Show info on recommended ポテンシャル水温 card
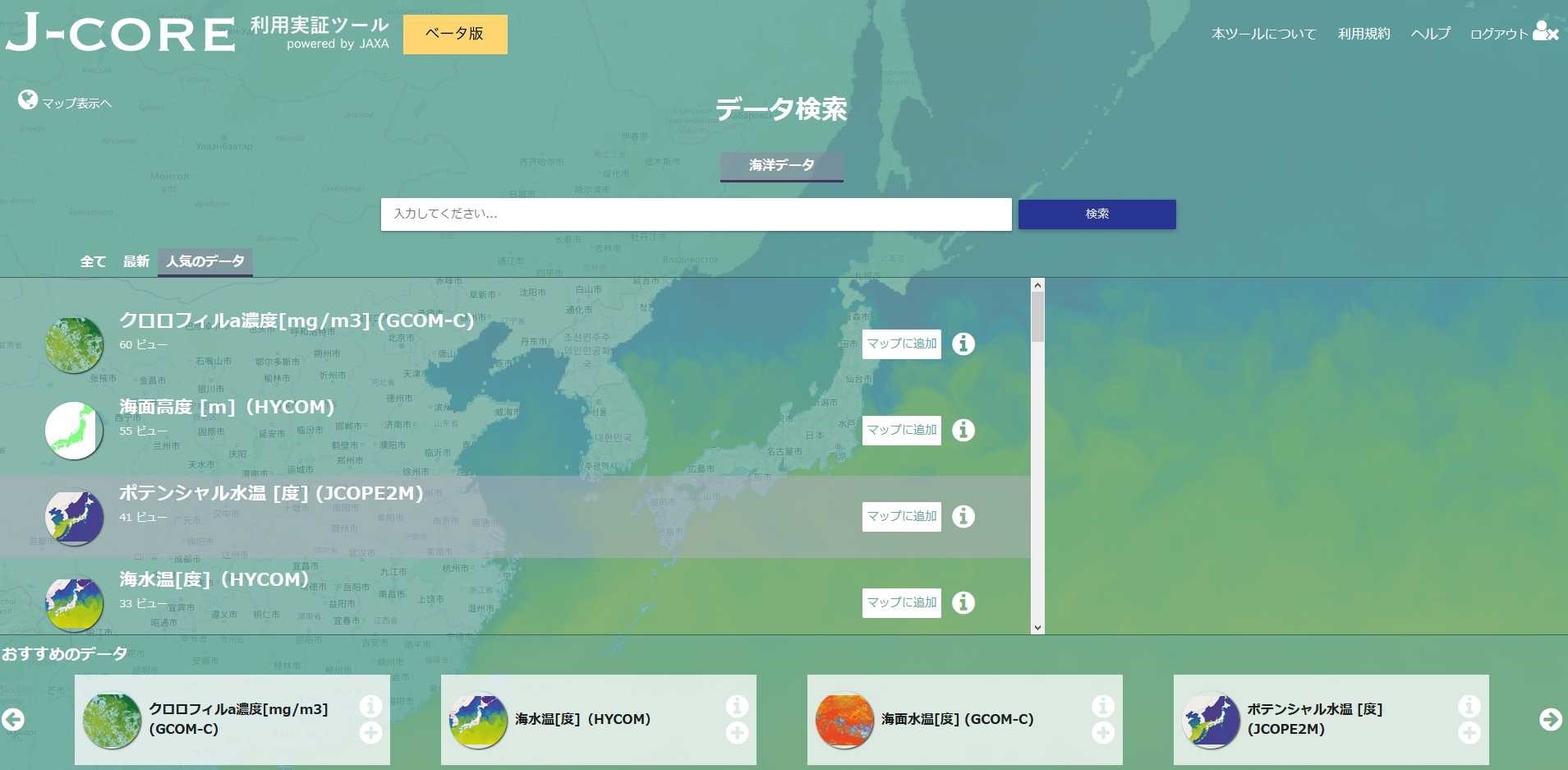This screenshot has width=1568, height=770. (1470, 706)
